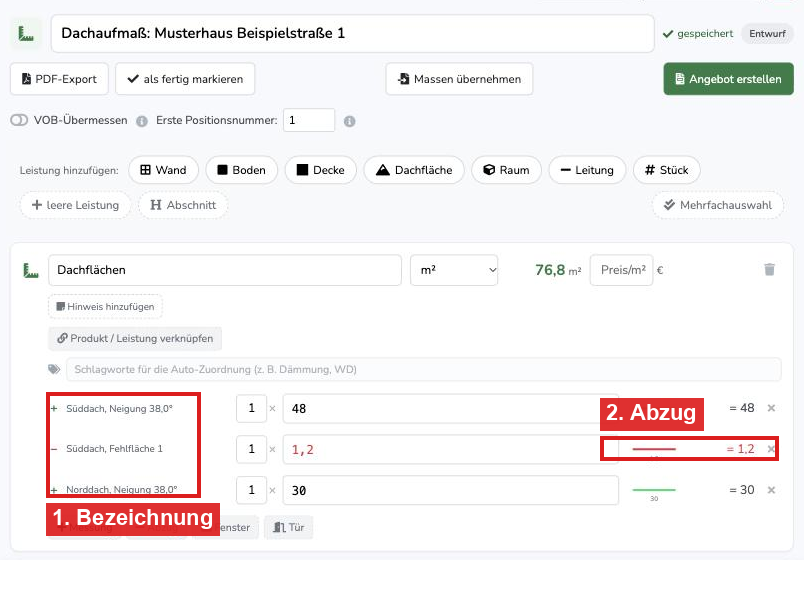Open the m² unit dropdown
Viewport: 804px width, 600px height.
[454, 270]
